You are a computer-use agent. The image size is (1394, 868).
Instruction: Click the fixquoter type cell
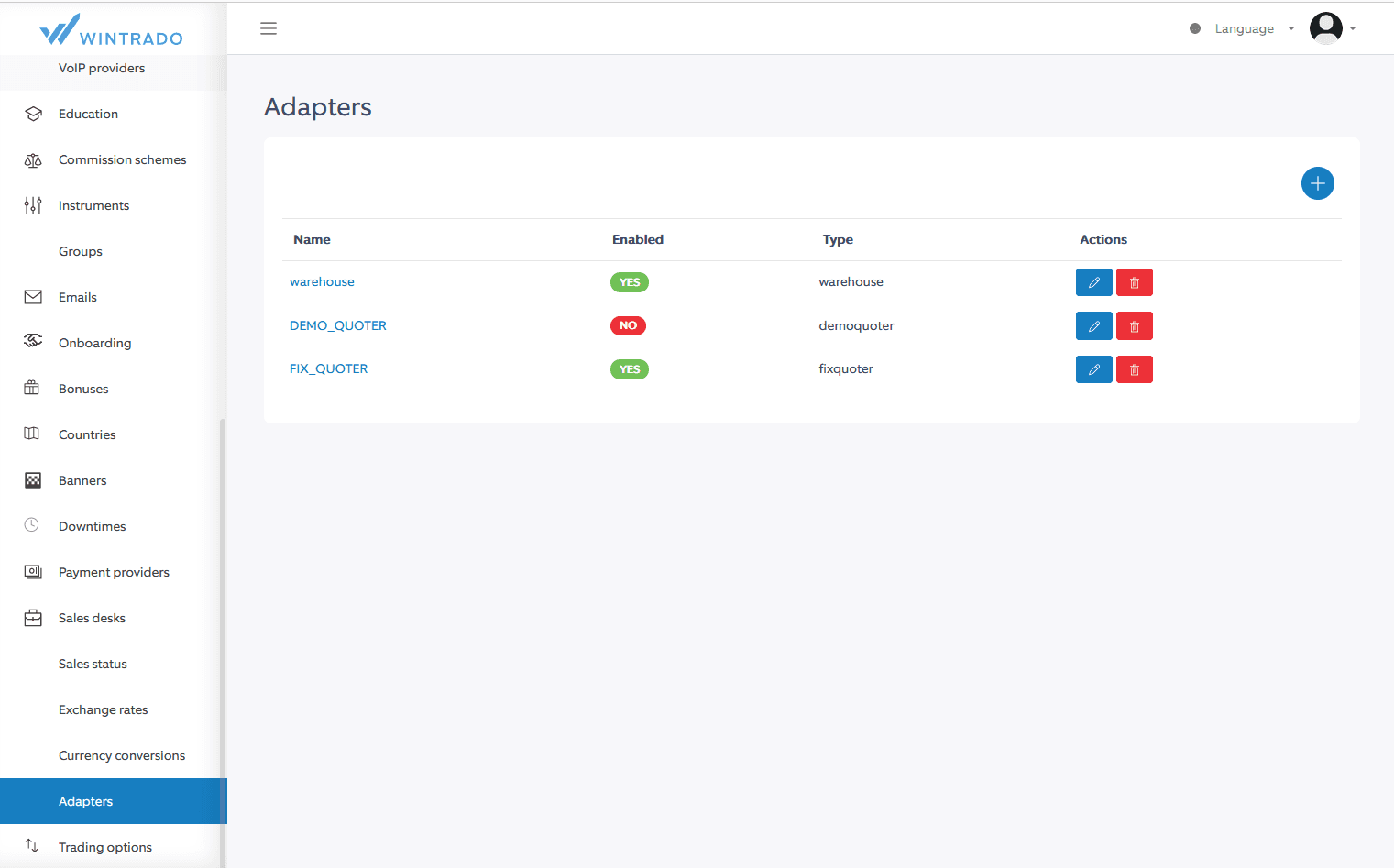(846, 368)
